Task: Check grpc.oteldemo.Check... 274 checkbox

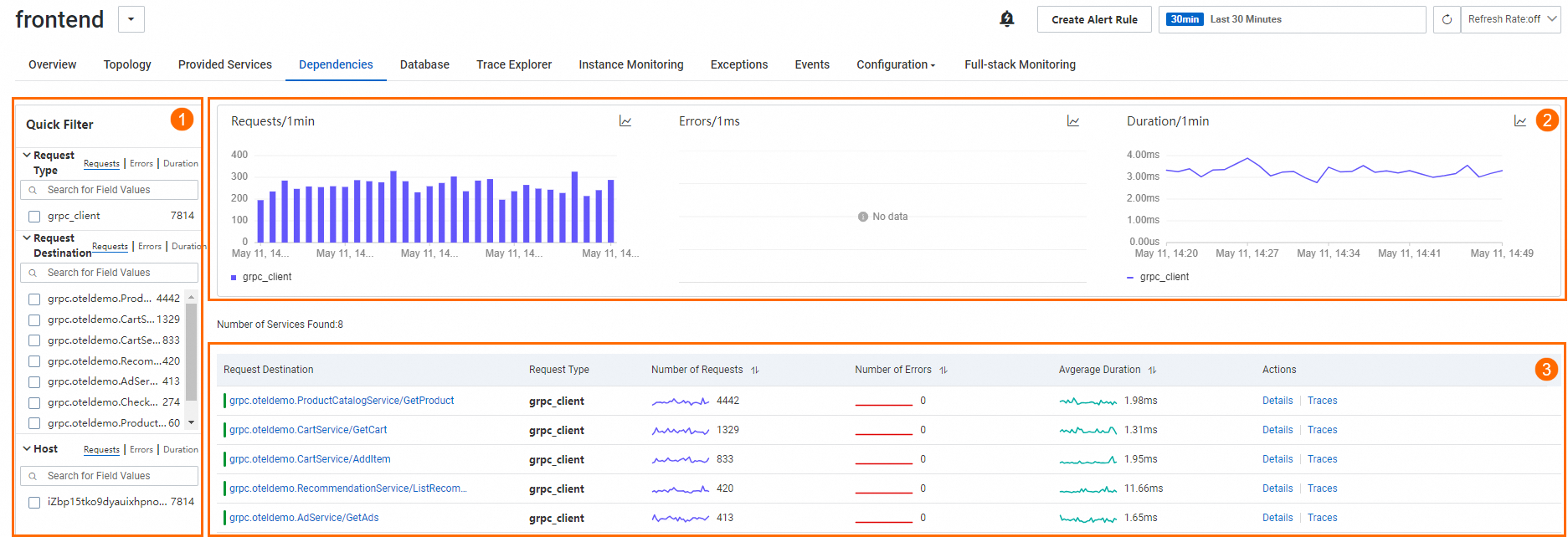Action: (34, 403)
